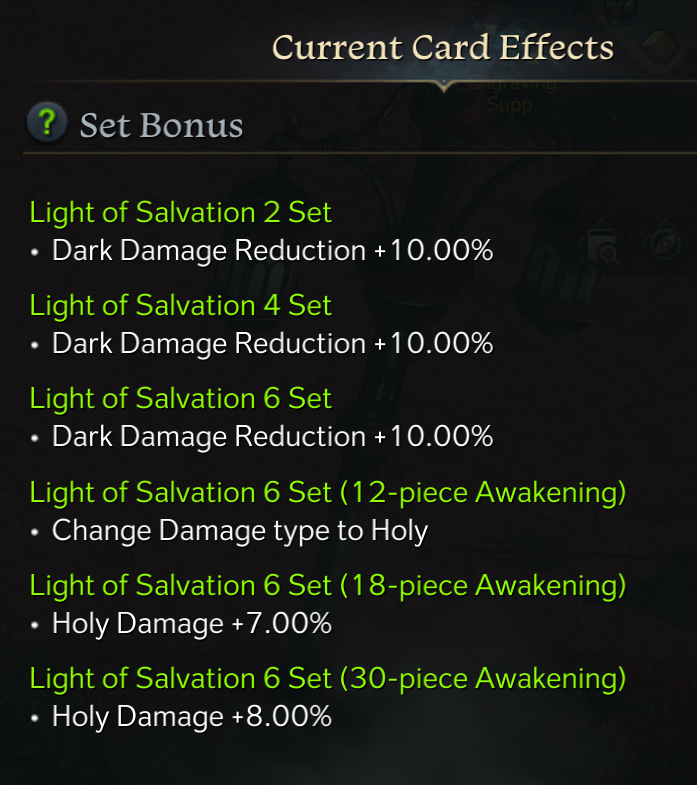Screen dimensions: 697x785
Task: Click Dark Damage Reduction under the 2 Set
Action: (x=272, y=250)
